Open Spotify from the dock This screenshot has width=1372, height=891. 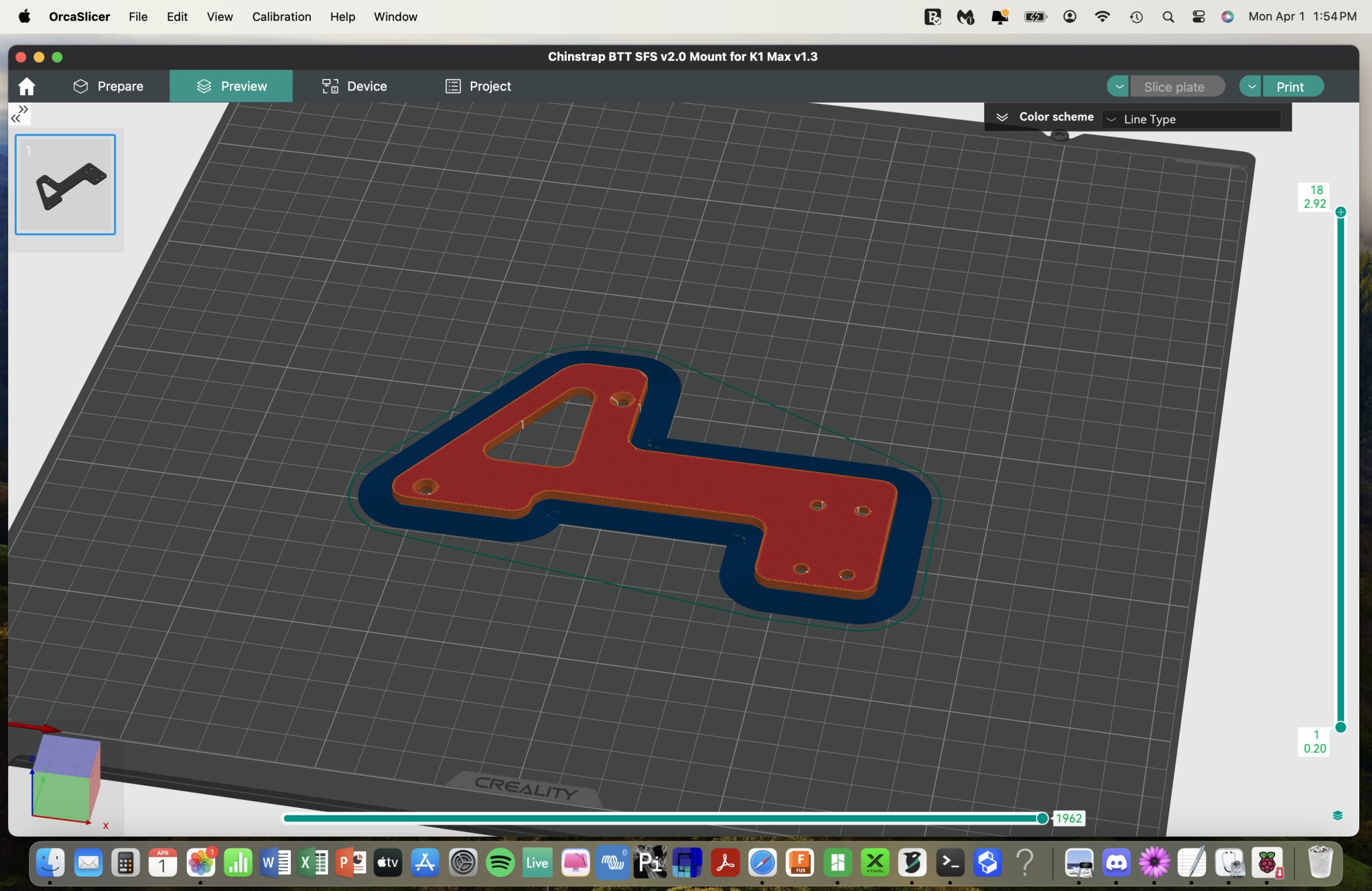click(x=500, y=863)
